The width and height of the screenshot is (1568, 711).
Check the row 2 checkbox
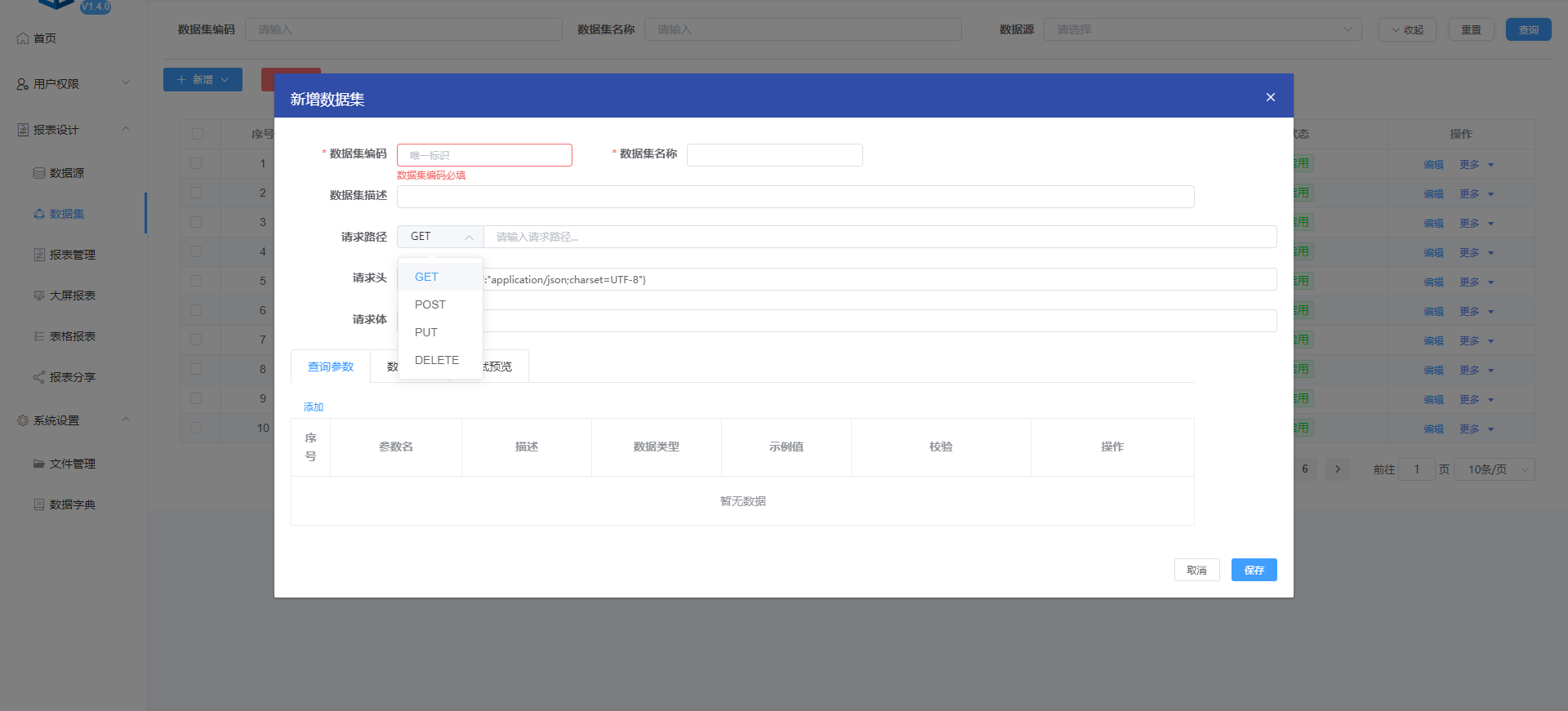pyautogui.click(x=196, y=193)
